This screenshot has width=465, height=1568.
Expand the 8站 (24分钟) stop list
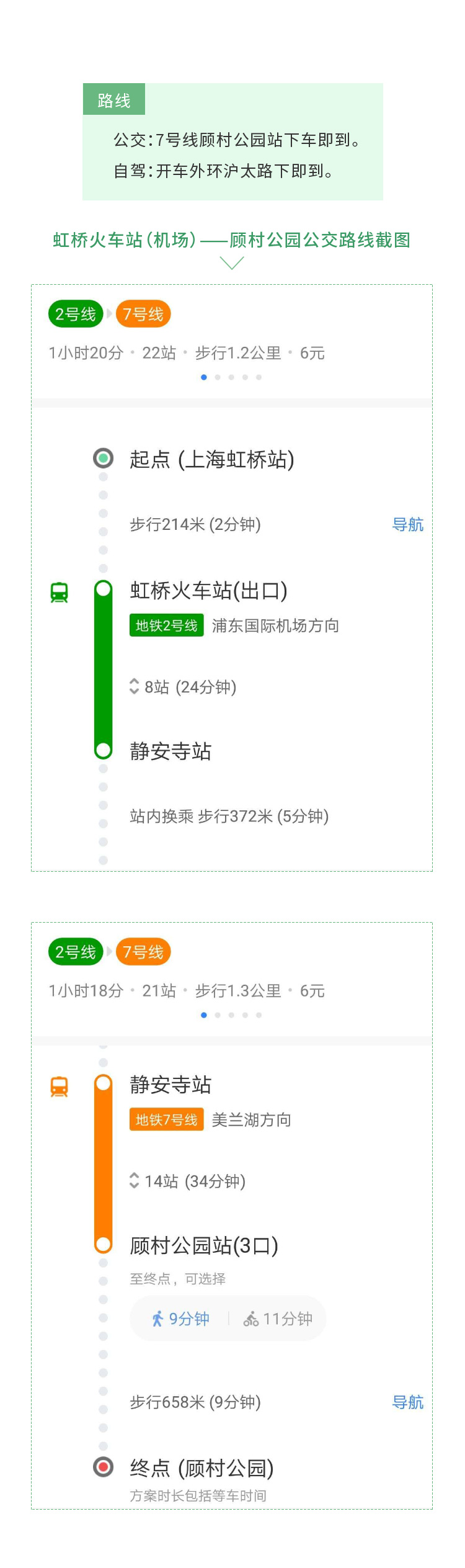(183, 687)
